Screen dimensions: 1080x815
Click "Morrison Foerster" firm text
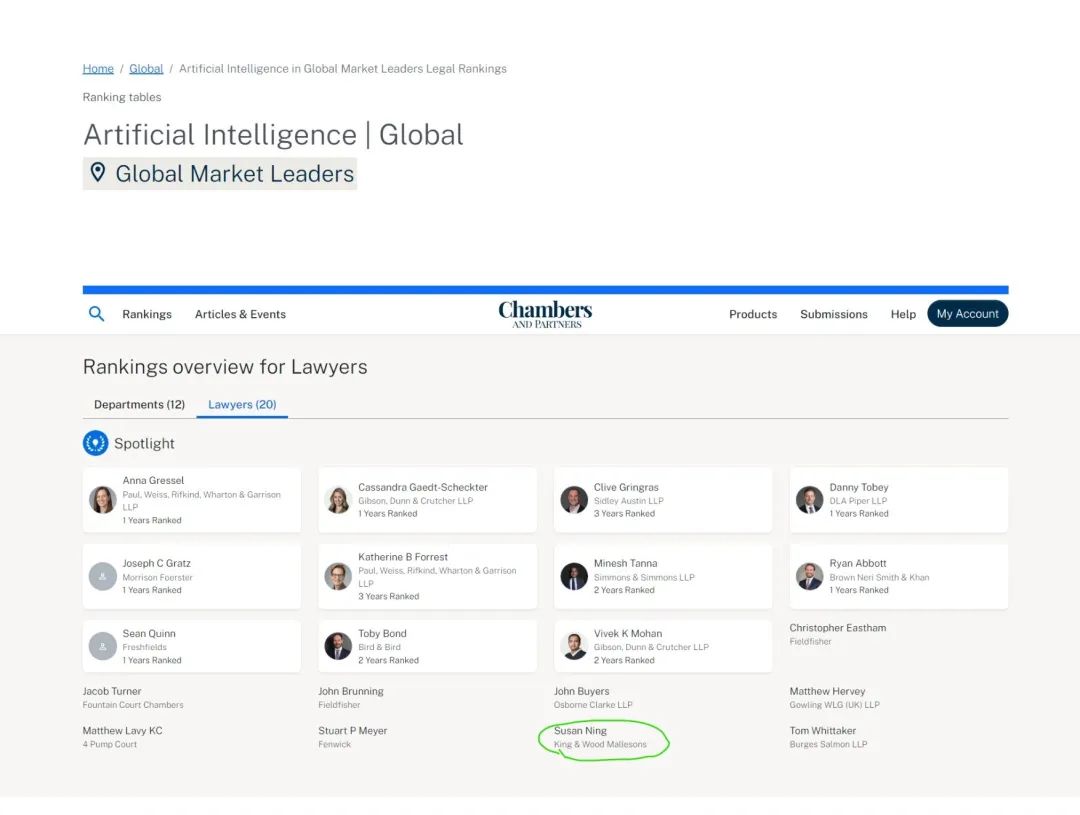[x=157, y=577]
